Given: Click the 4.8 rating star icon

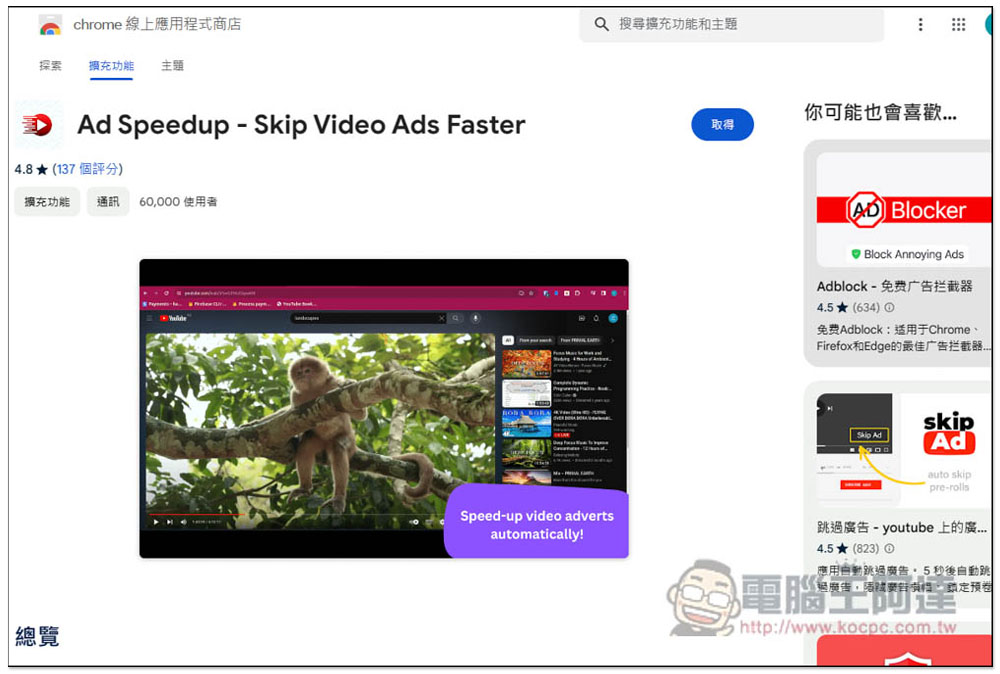Looking at the screenshot, I should [x=42, y=170].
